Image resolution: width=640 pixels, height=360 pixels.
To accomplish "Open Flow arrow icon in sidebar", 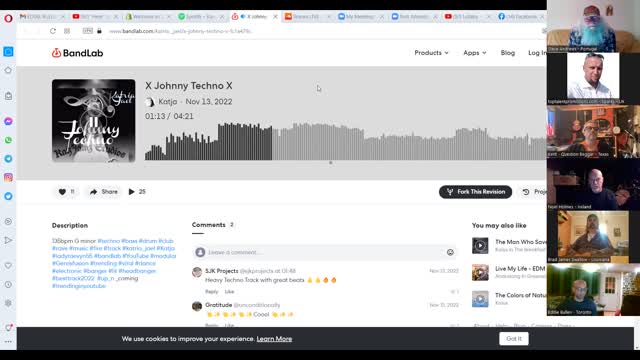I will (8, 240).
